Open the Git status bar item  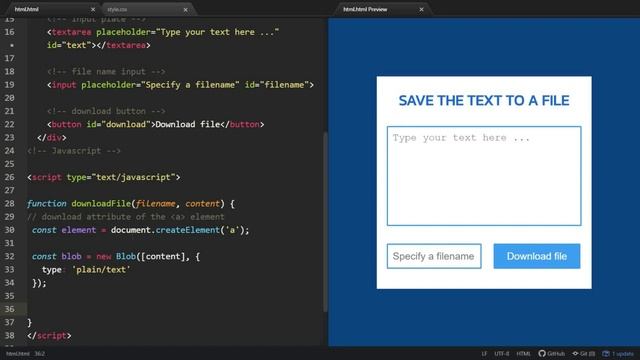click(x=584, y=353)
